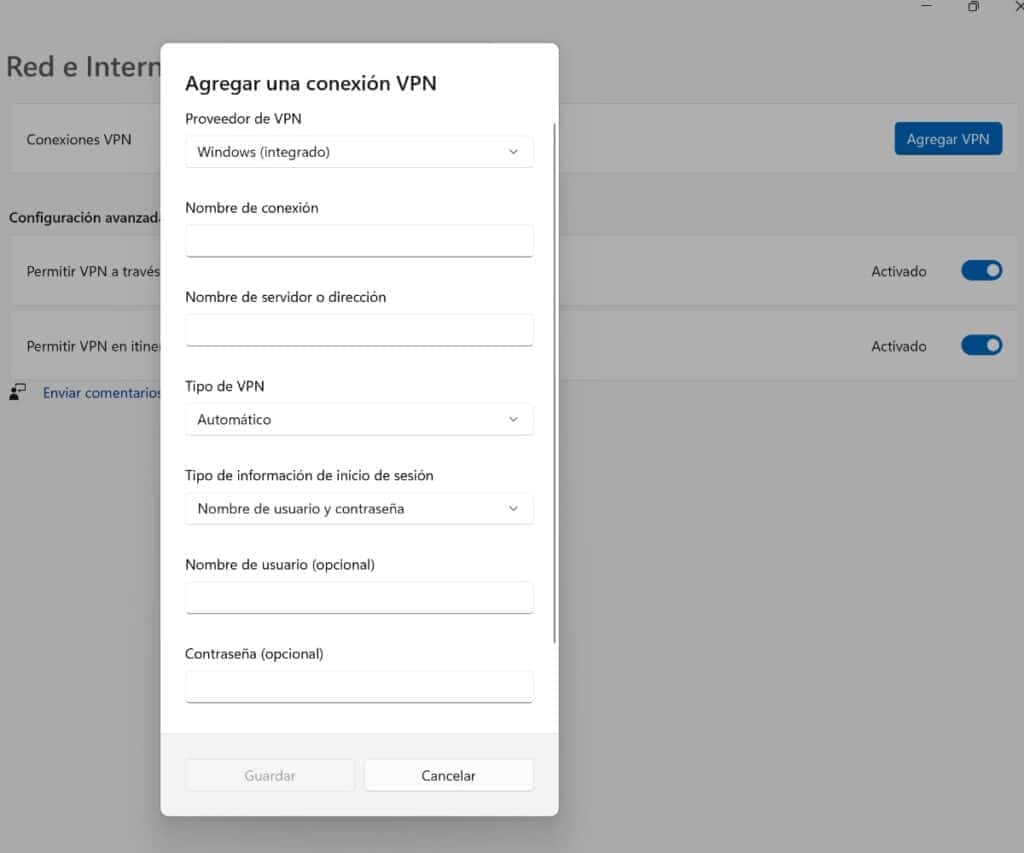Toggle the Permitir VPN en itinerancia switch
The image size is (1024, 853).
pyautogui.click(x=982, y=345)
